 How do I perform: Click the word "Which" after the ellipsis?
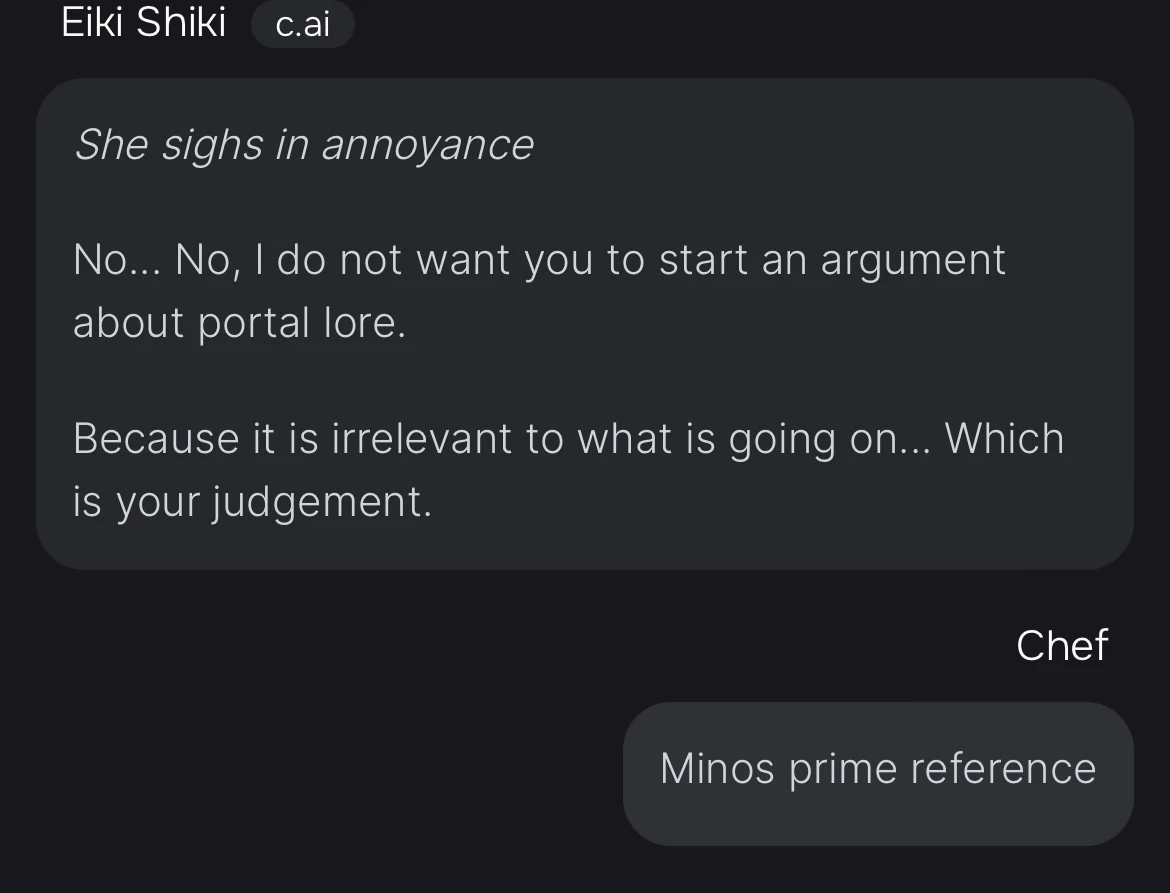tap(1004, 438)
